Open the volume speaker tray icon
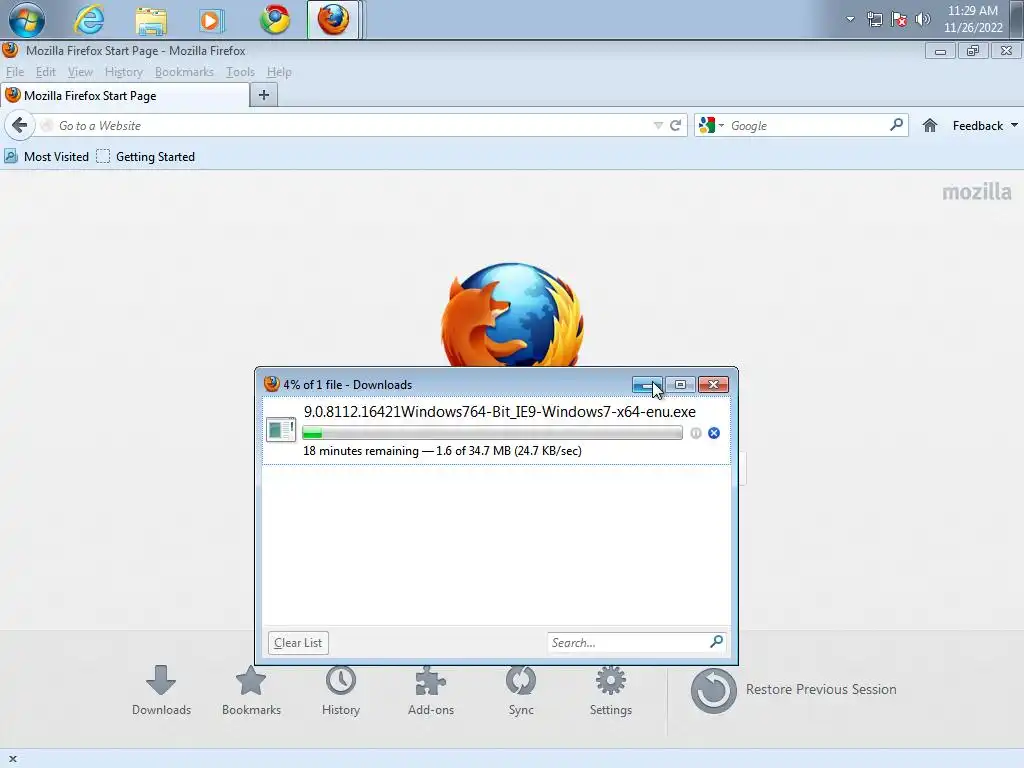 click(923, 19)
